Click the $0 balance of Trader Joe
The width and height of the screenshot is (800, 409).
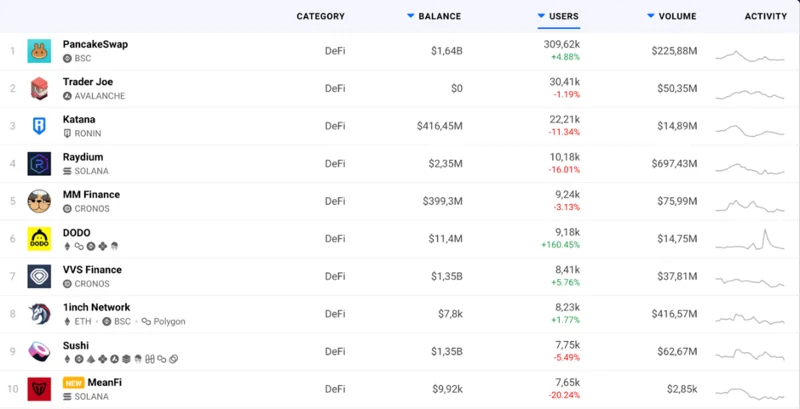(457, 89)
